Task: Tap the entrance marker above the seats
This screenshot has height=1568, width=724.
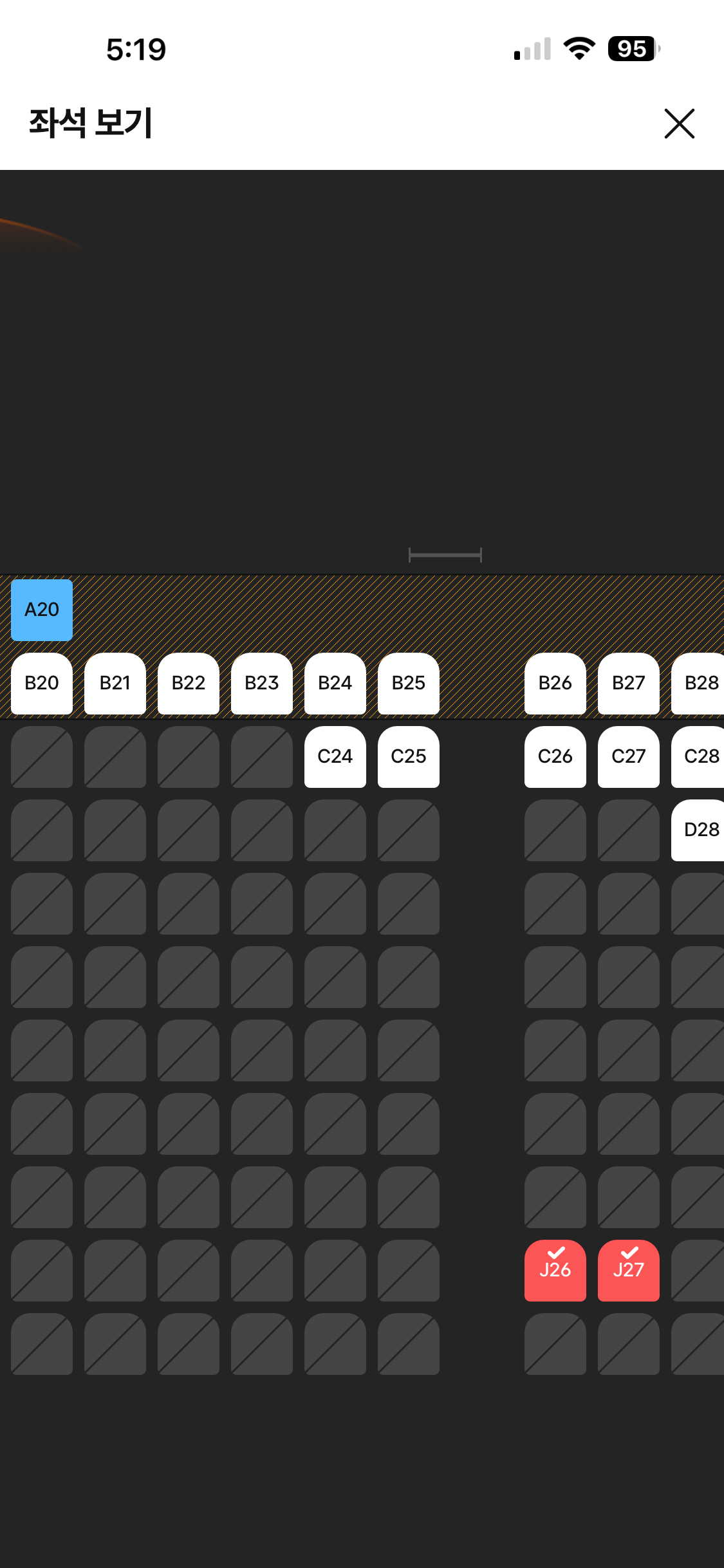Action: 445,555
